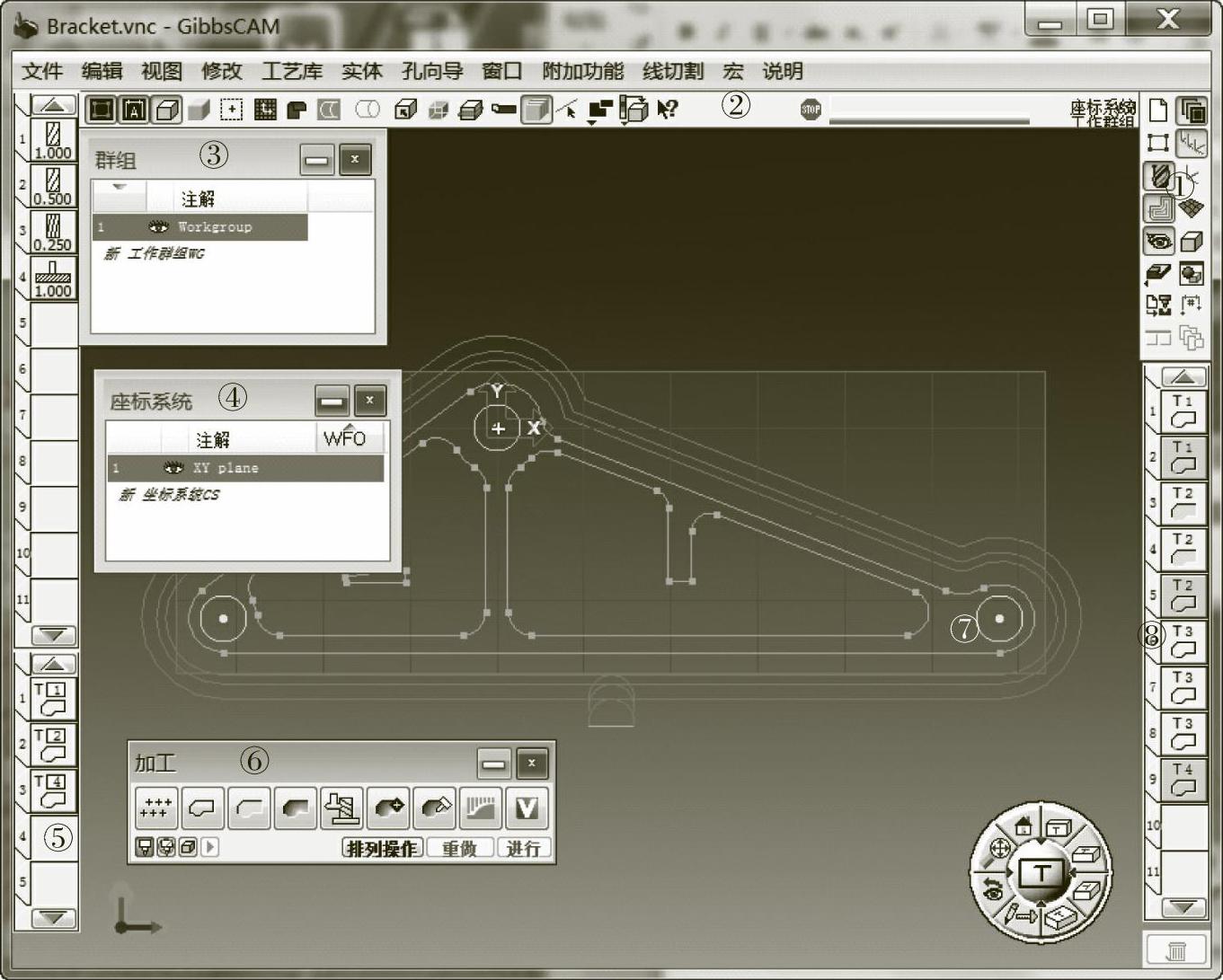Viewport: 1223px width, 980px height.
Task: Open the 视图 menu
Action: (162, 72)
